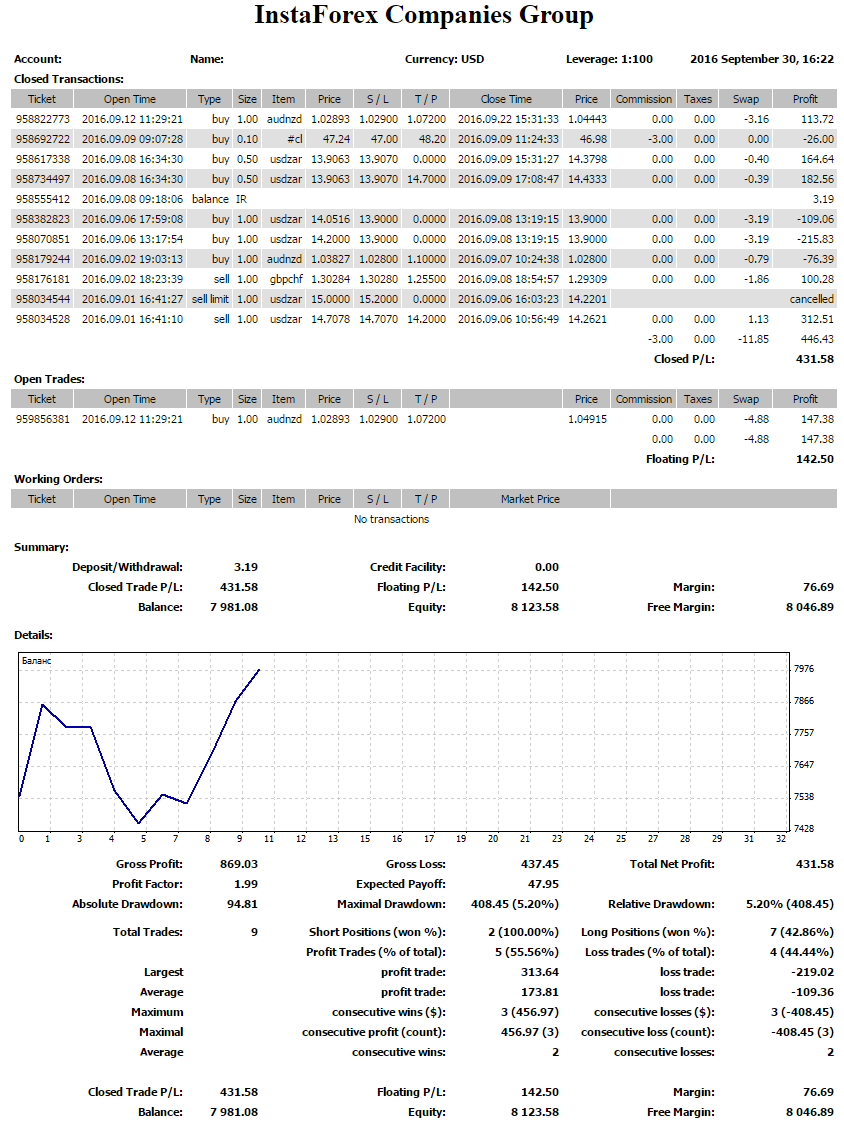Click the Short Positions value 2 (100.00%)
The width and height of the screenshot is (844, 1129).
click(524, 932)
